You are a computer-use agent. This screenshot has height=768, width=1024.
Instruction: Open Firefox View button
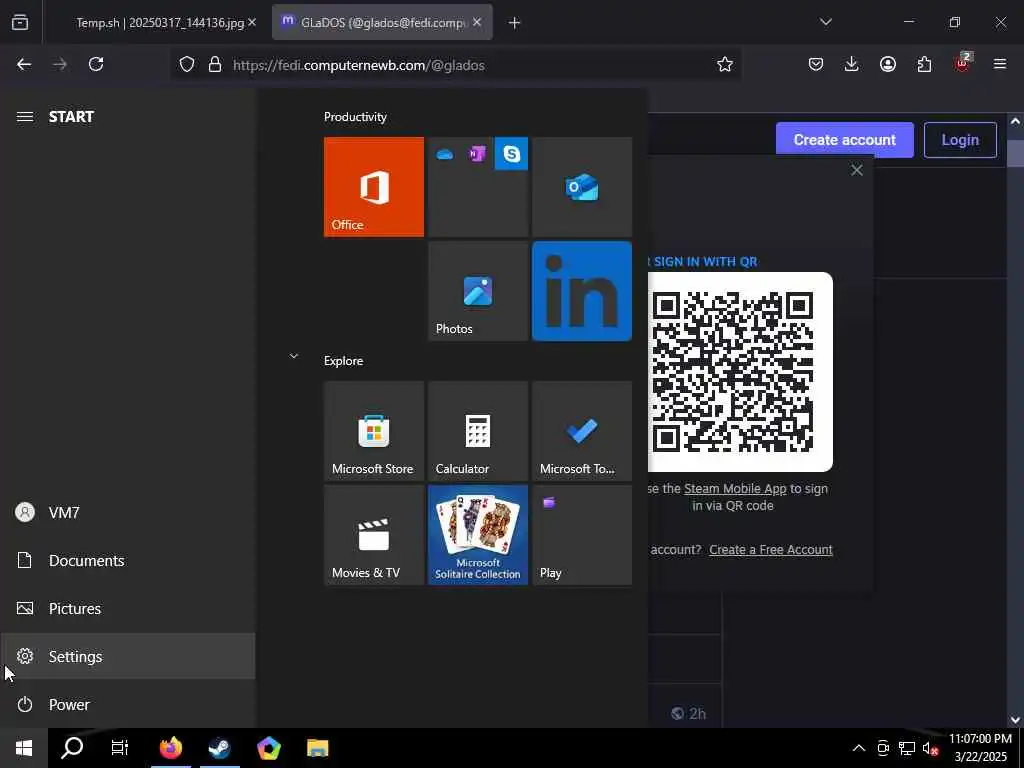coord(20,22)
